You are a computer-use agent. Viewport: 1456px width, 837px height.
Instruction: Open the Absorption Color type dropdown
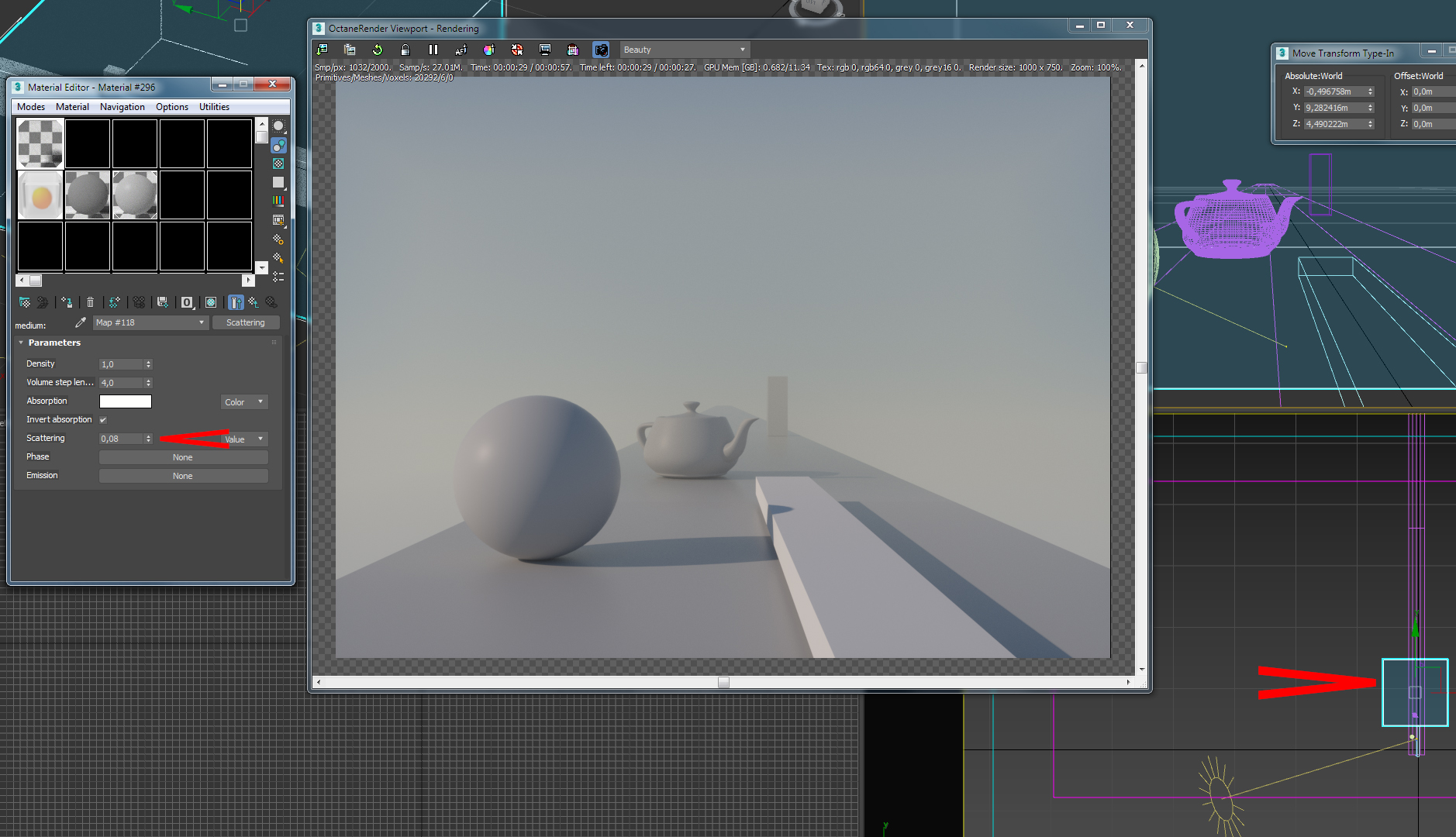(x=244, y=401)
